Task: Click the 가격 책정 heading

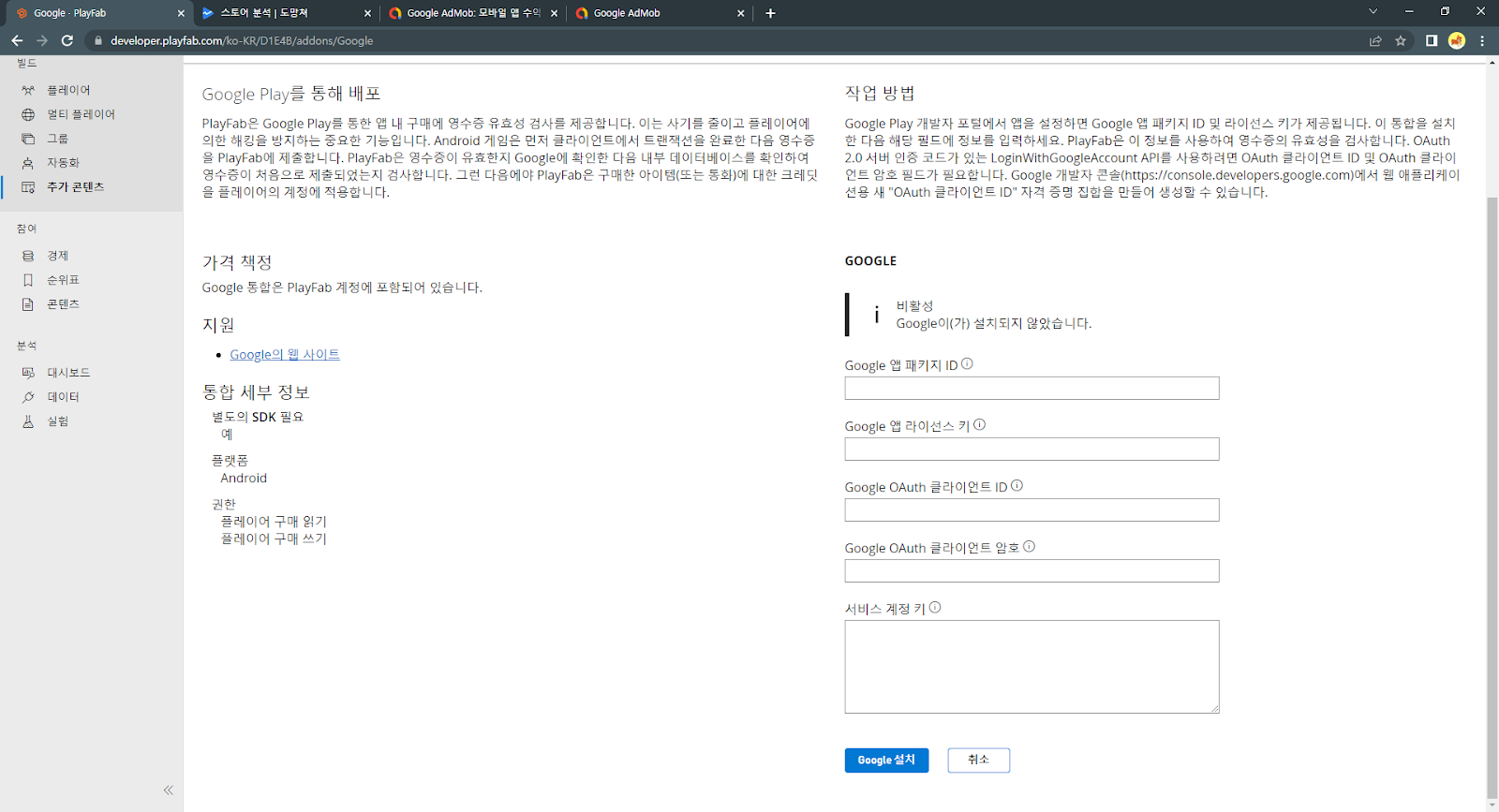Action: coord(237,263)
